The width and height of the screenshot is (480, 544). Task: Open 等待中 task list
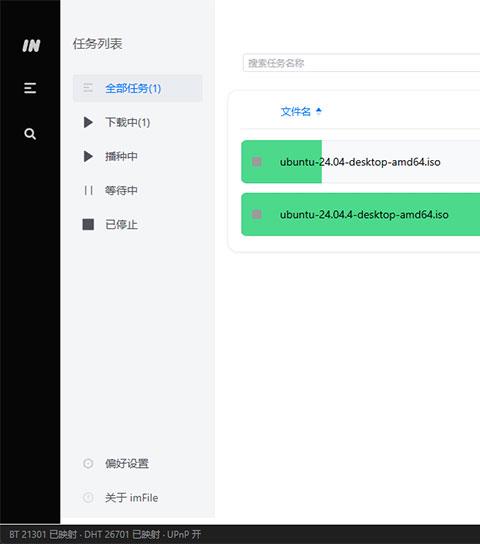(138, 190)
